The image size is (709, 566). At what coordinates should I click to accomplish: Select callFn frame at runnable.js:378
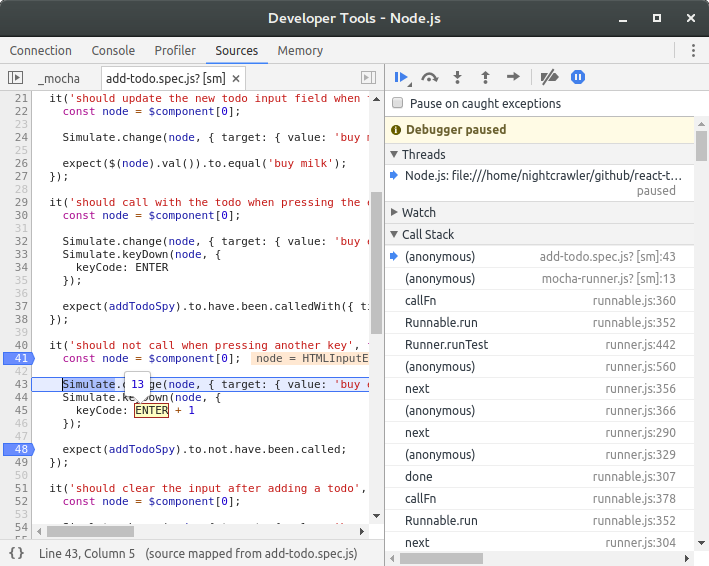[x=539, y=499]
